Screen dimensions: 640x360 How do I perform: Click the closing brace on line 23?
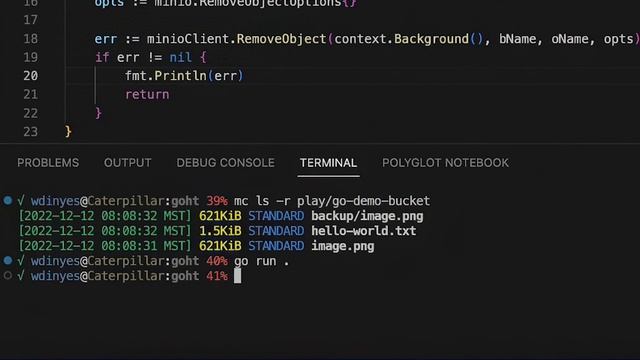(68, 131)
